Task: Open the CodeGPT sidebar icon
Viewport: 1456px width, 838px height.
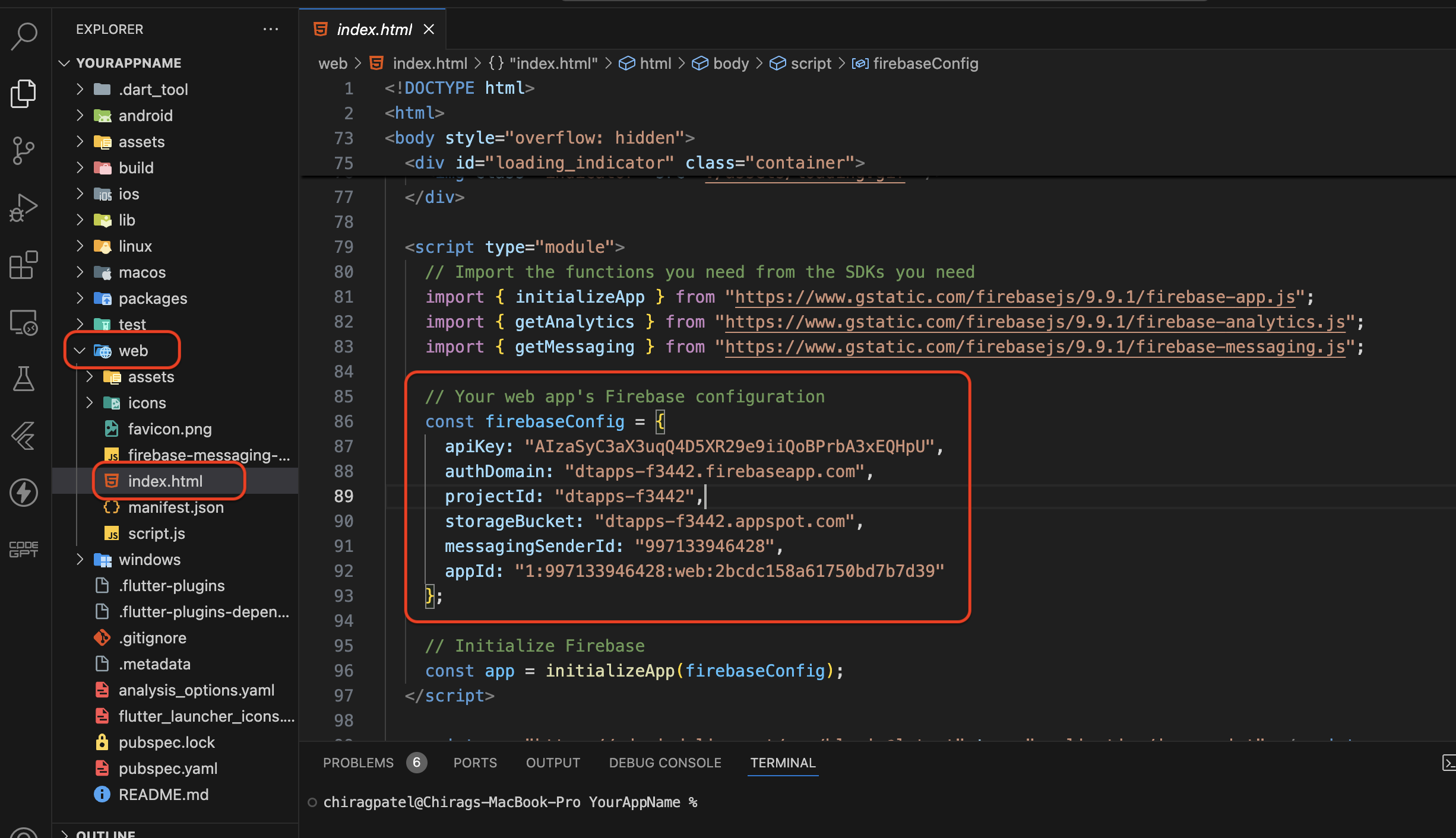Action: [24, 550]
